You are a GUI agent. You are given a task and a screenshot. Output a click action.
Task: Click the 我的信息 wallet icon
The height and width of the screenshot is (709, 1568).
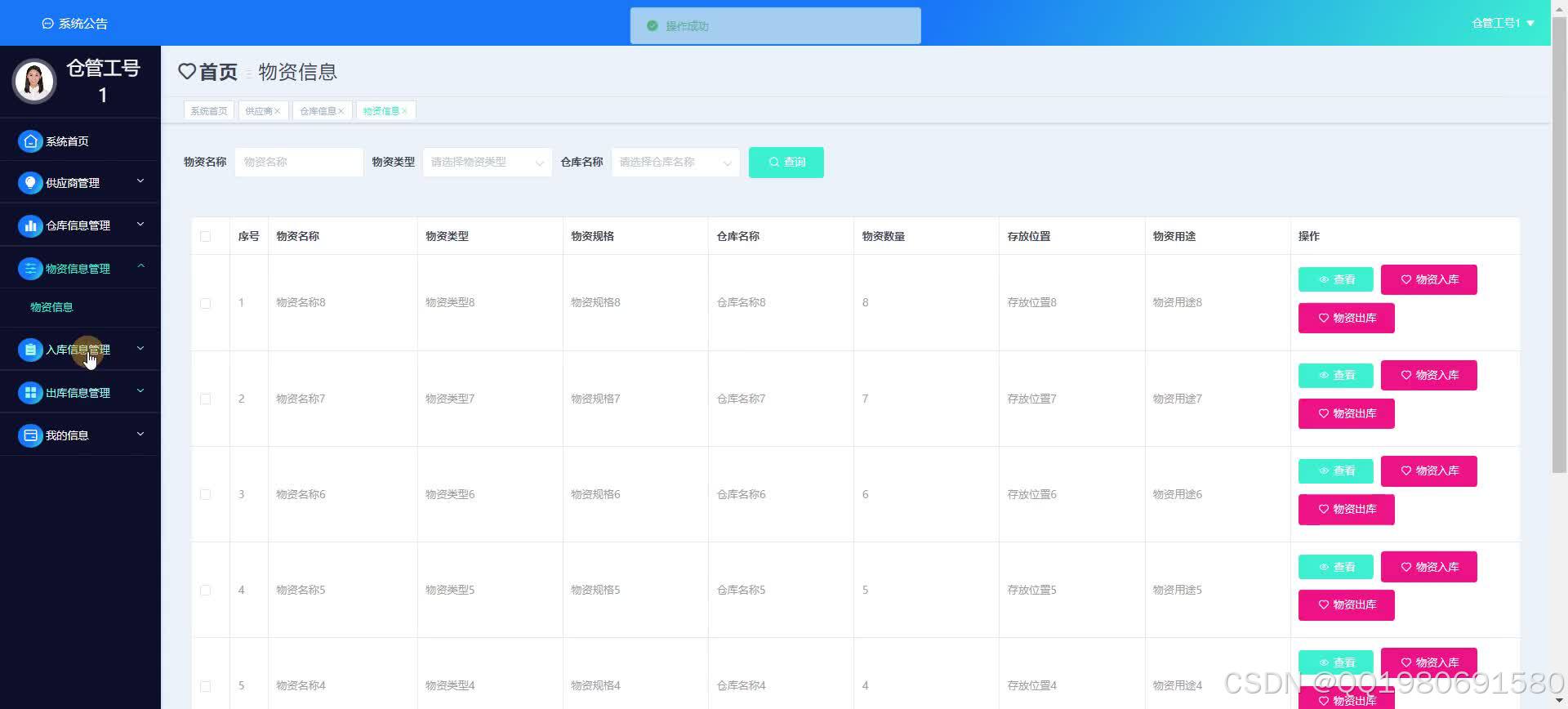tap(30, 435)
